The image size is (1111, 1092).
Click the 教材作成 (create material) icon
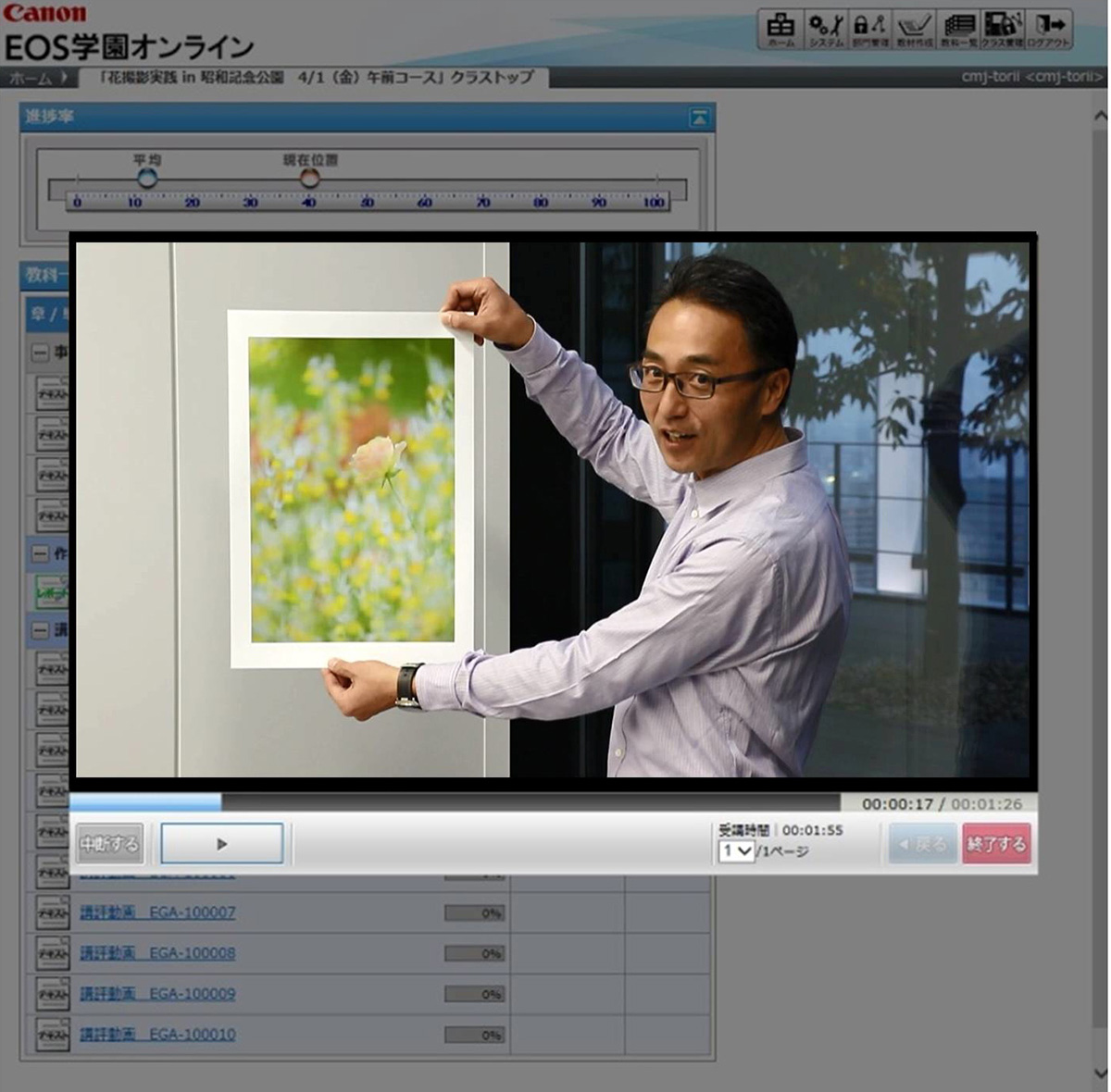tap(914, 29)
